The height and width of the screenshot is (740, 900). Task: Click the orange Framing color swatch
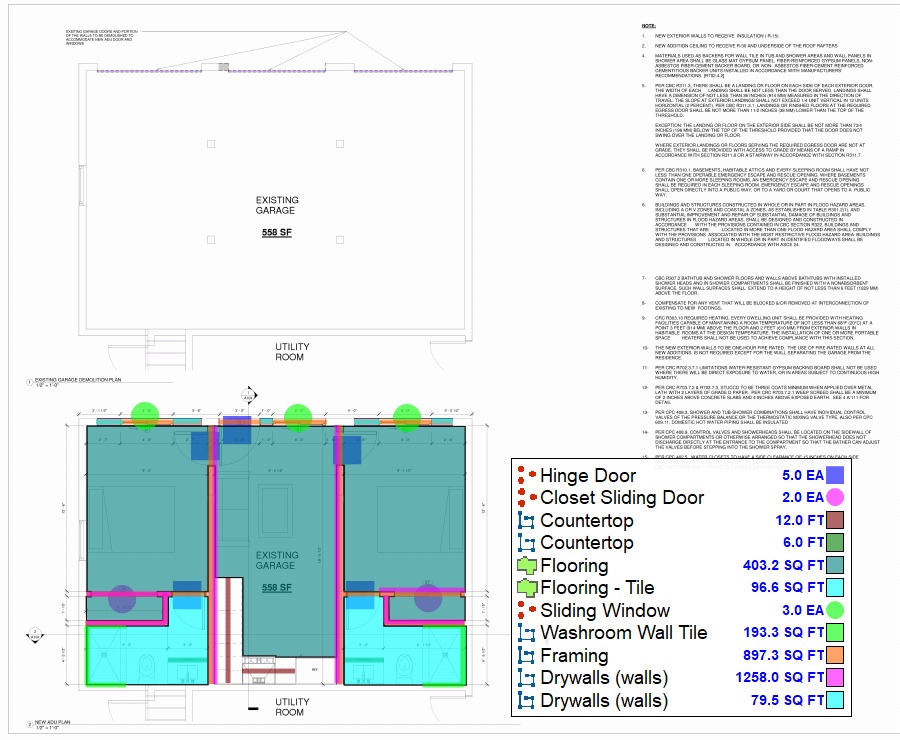point(838,656)
